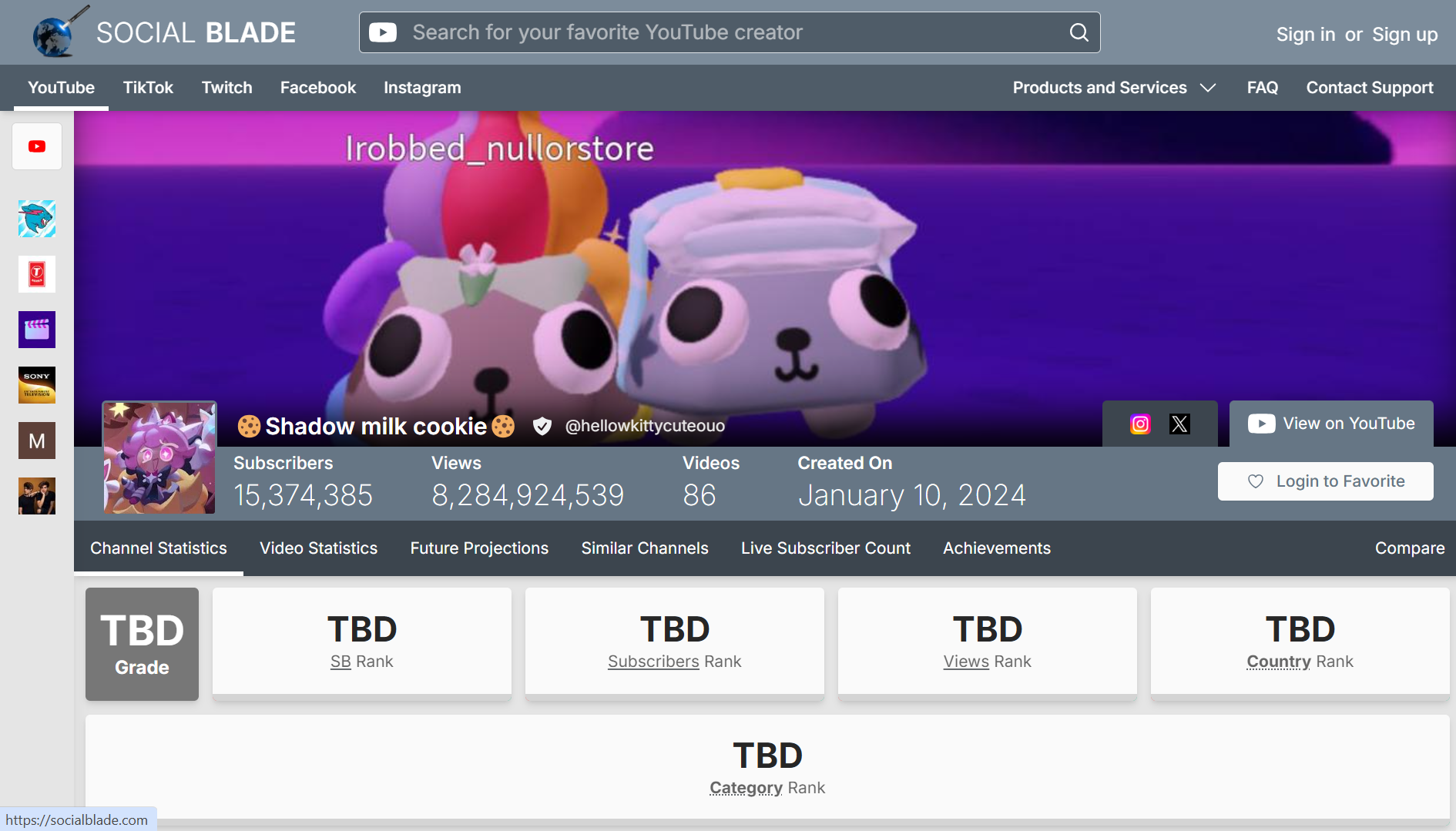Screen dimensions: 1456x831
Task: Click the subscriber count 15,374,385
Action: pyautogui.click(x=304, y=495)
